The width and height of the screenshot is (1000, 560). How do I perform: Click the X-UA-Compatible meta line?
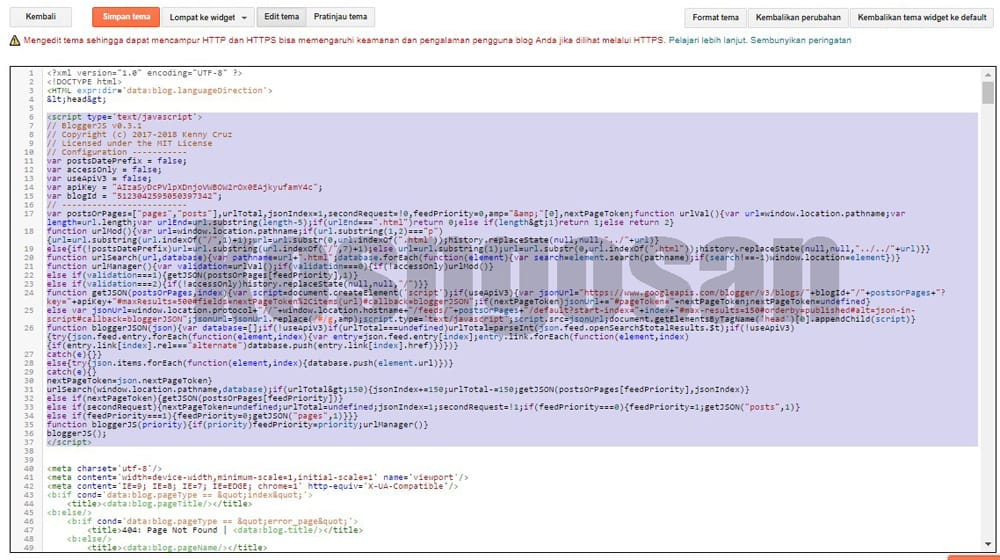point(253,486)
